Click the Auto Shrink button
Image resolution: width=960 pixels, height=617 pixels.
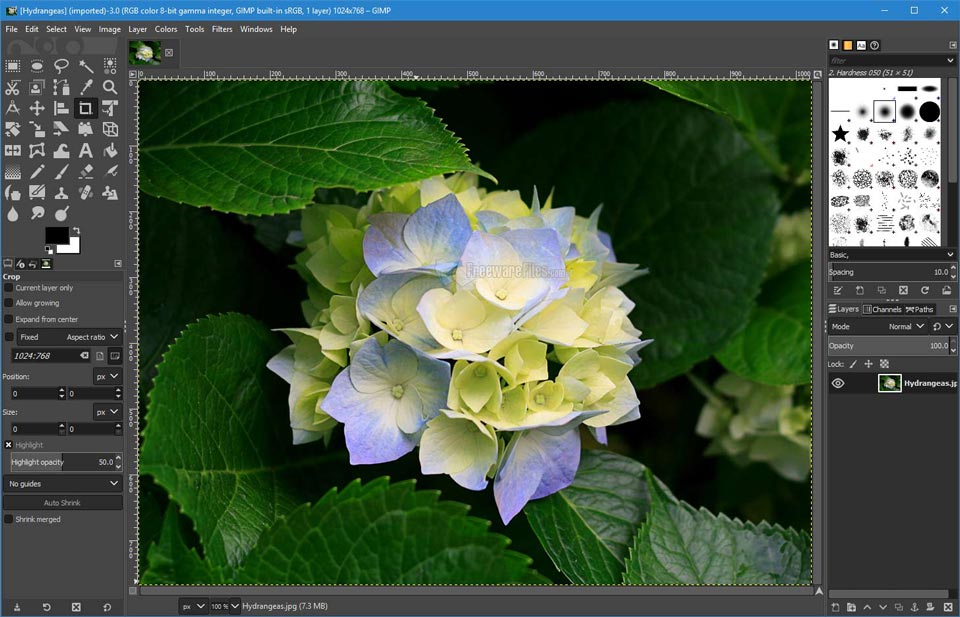click(x=62, y=501)
